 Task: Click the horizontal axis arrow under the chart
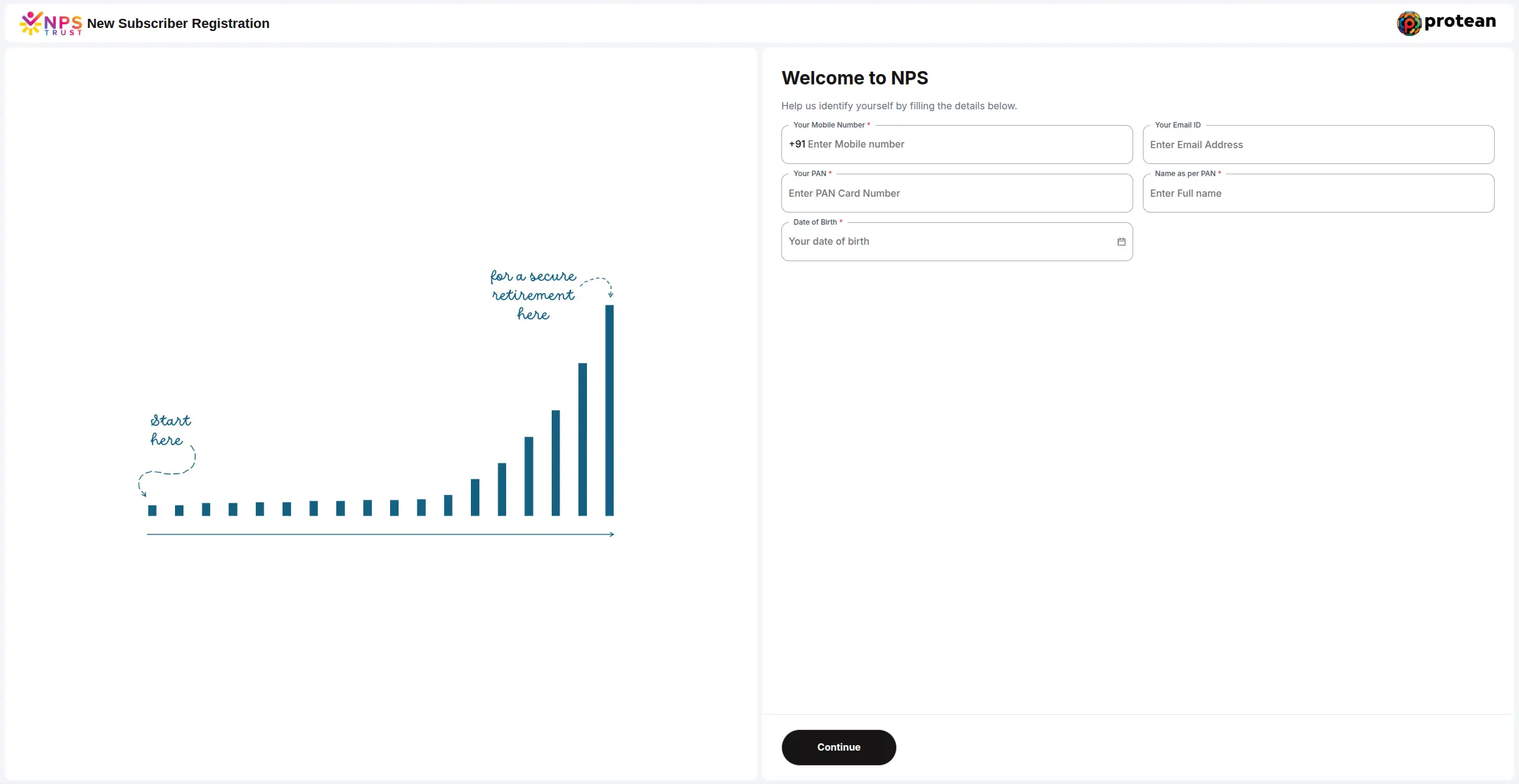pyautogui.click(x=380, y=534)
